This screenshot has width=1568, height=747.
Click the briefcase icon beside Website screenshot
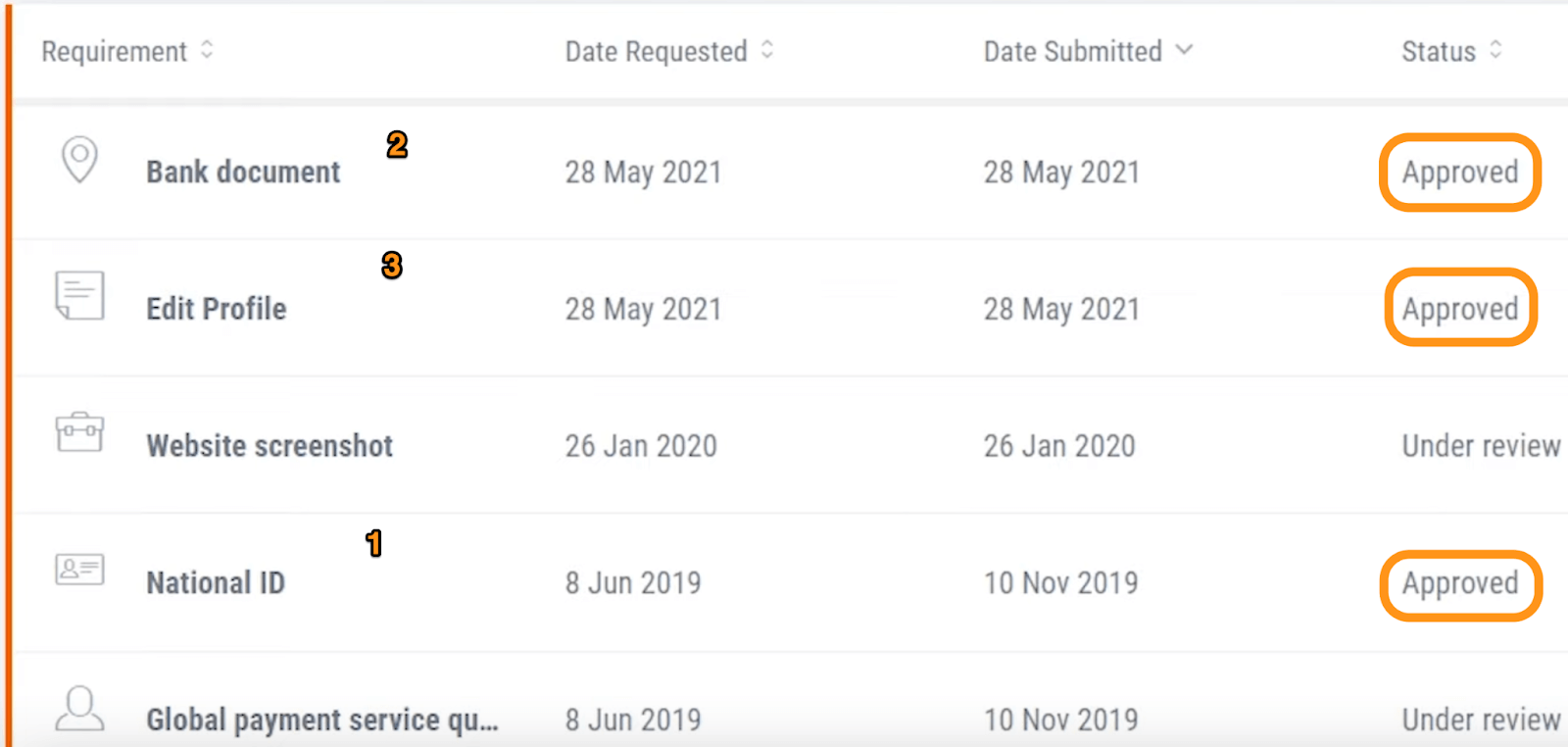tap(79, 431)
